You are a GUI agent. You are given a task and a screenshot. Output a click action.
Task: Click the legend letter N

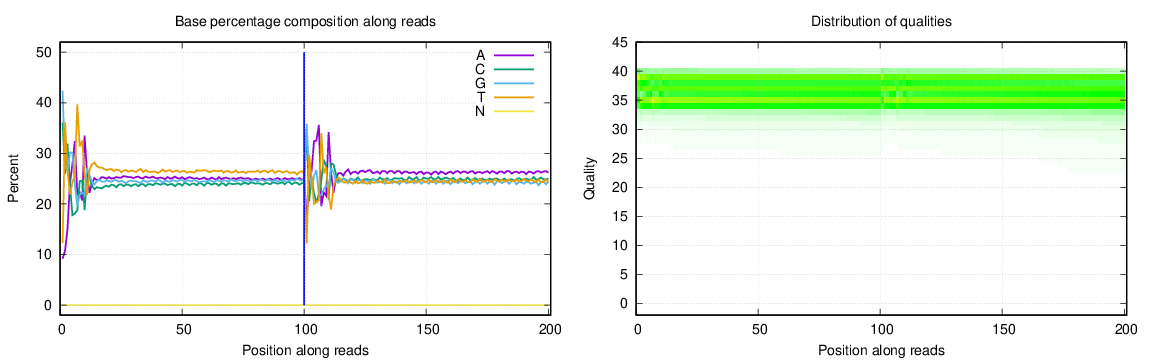(480, 110)
